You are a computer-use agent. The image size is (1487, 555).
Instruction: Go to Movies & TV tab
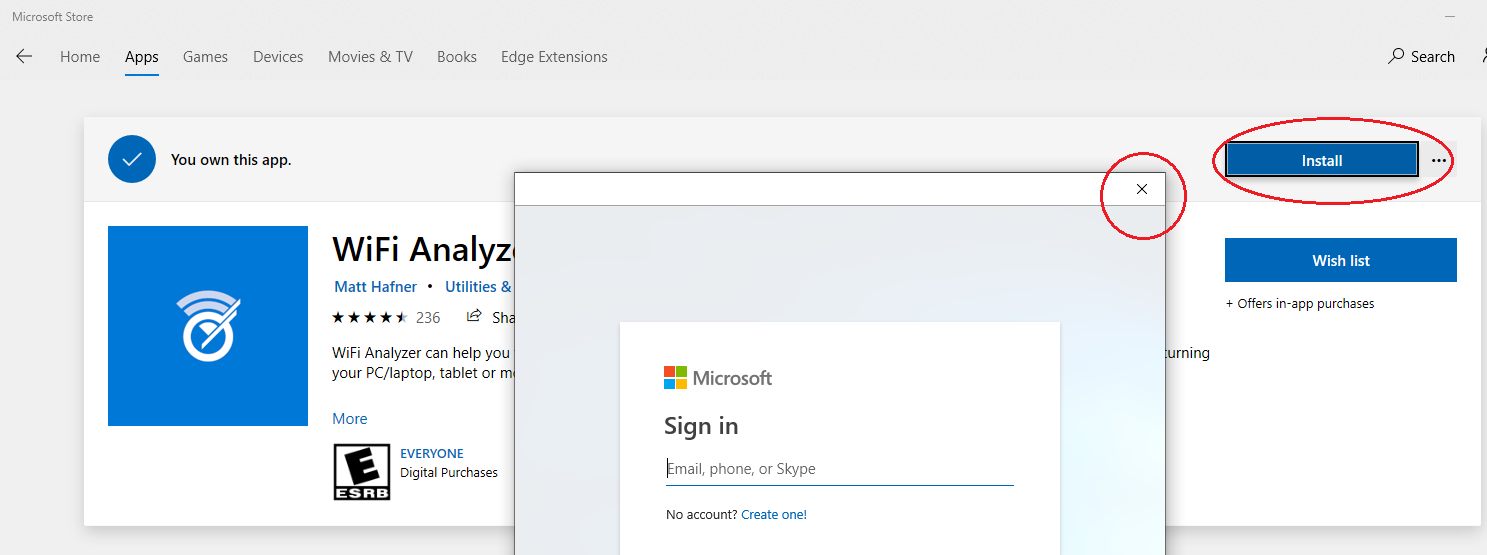coord(370,57)
